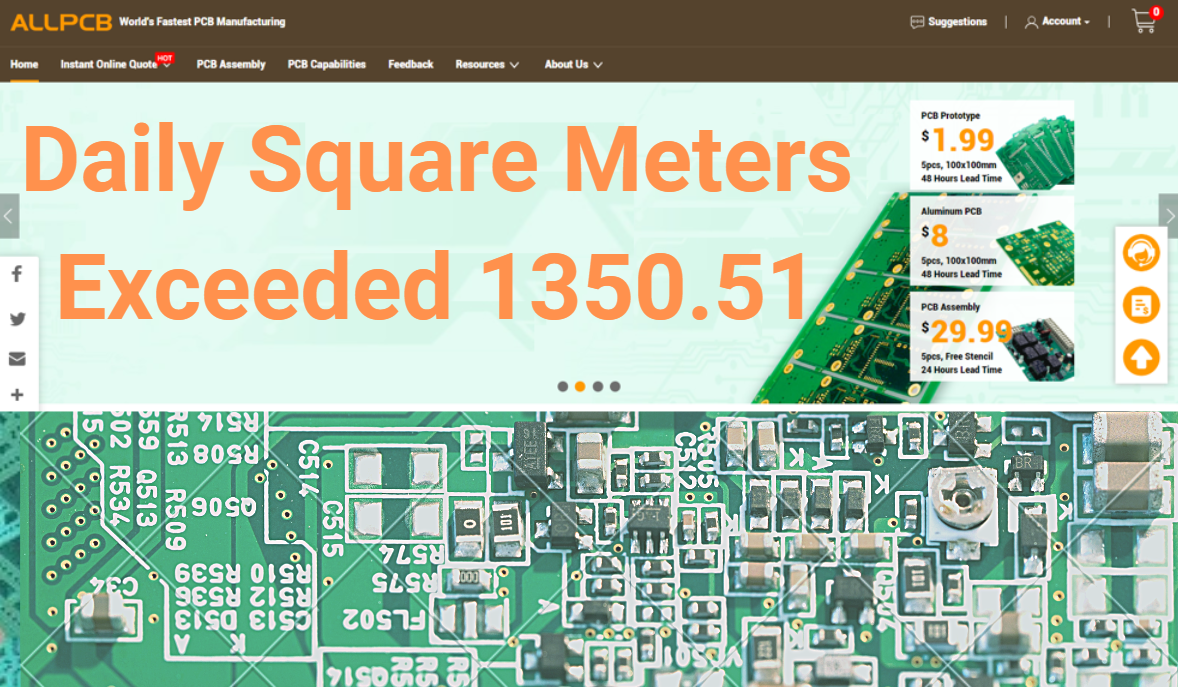1178x687 pixels.
Task: Select the fourth carousel dot
Action: 615,386
